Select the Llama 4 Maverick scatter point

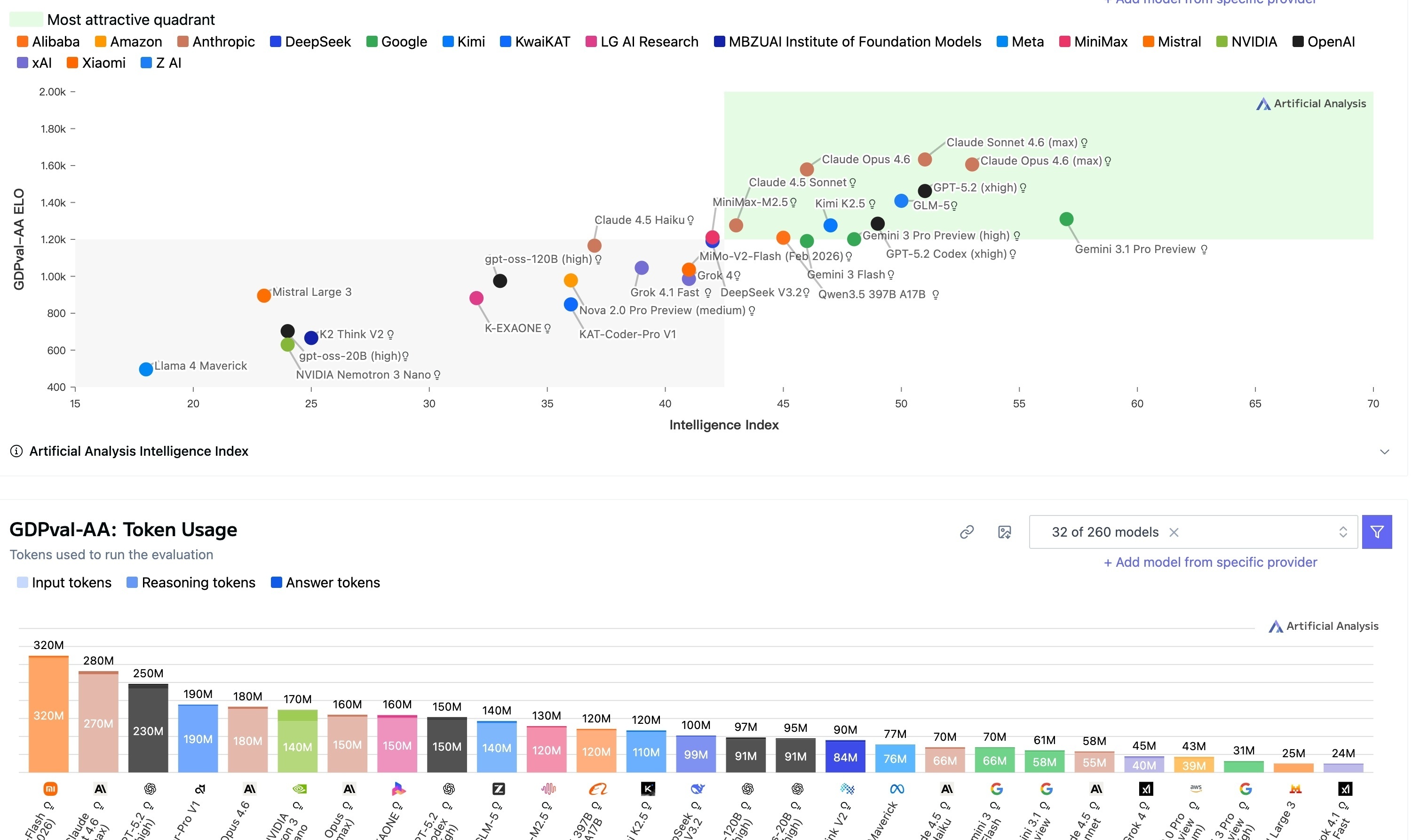click(146, 369)
